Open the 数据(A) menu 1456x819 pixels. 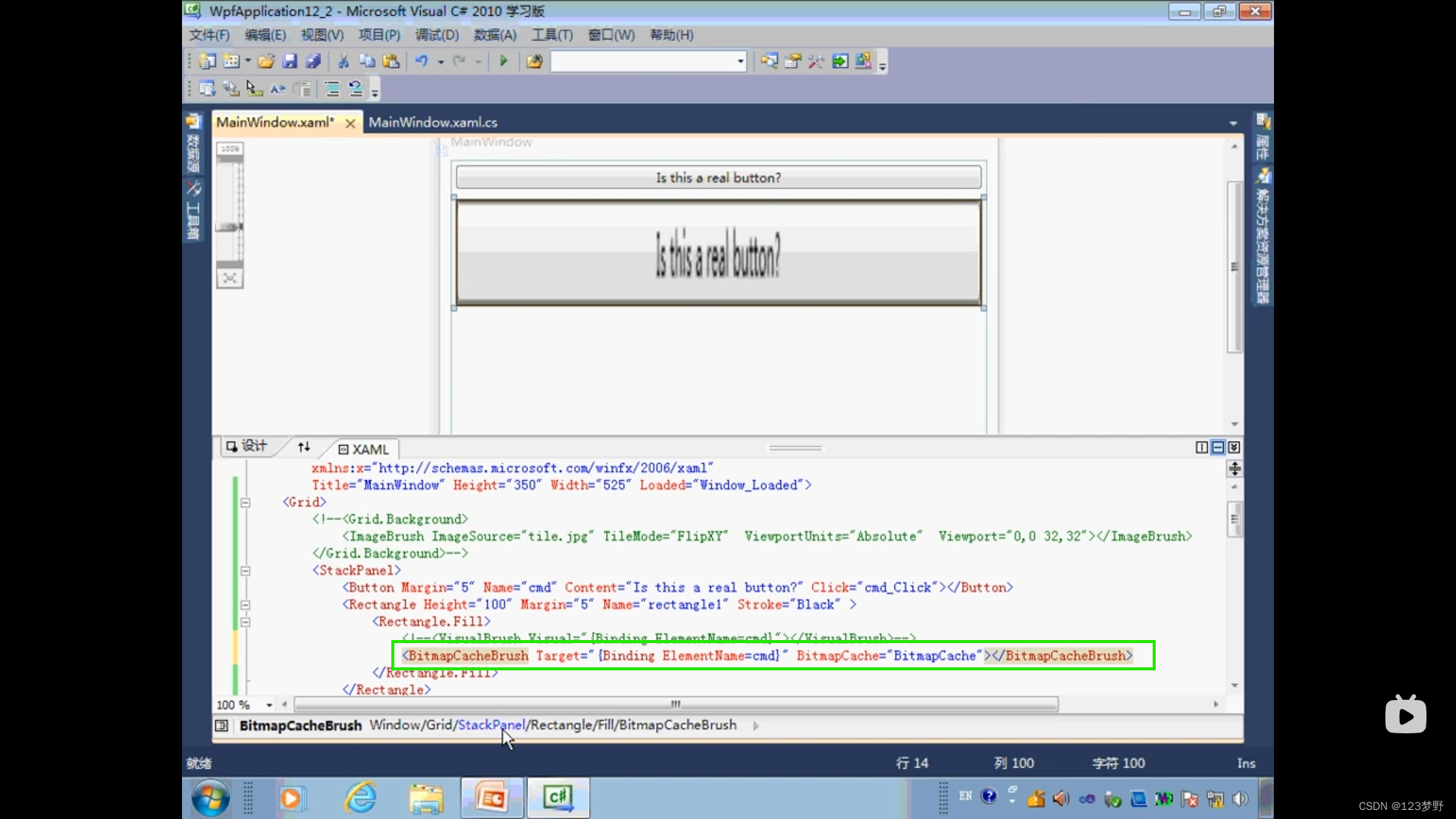click(495, 35)
